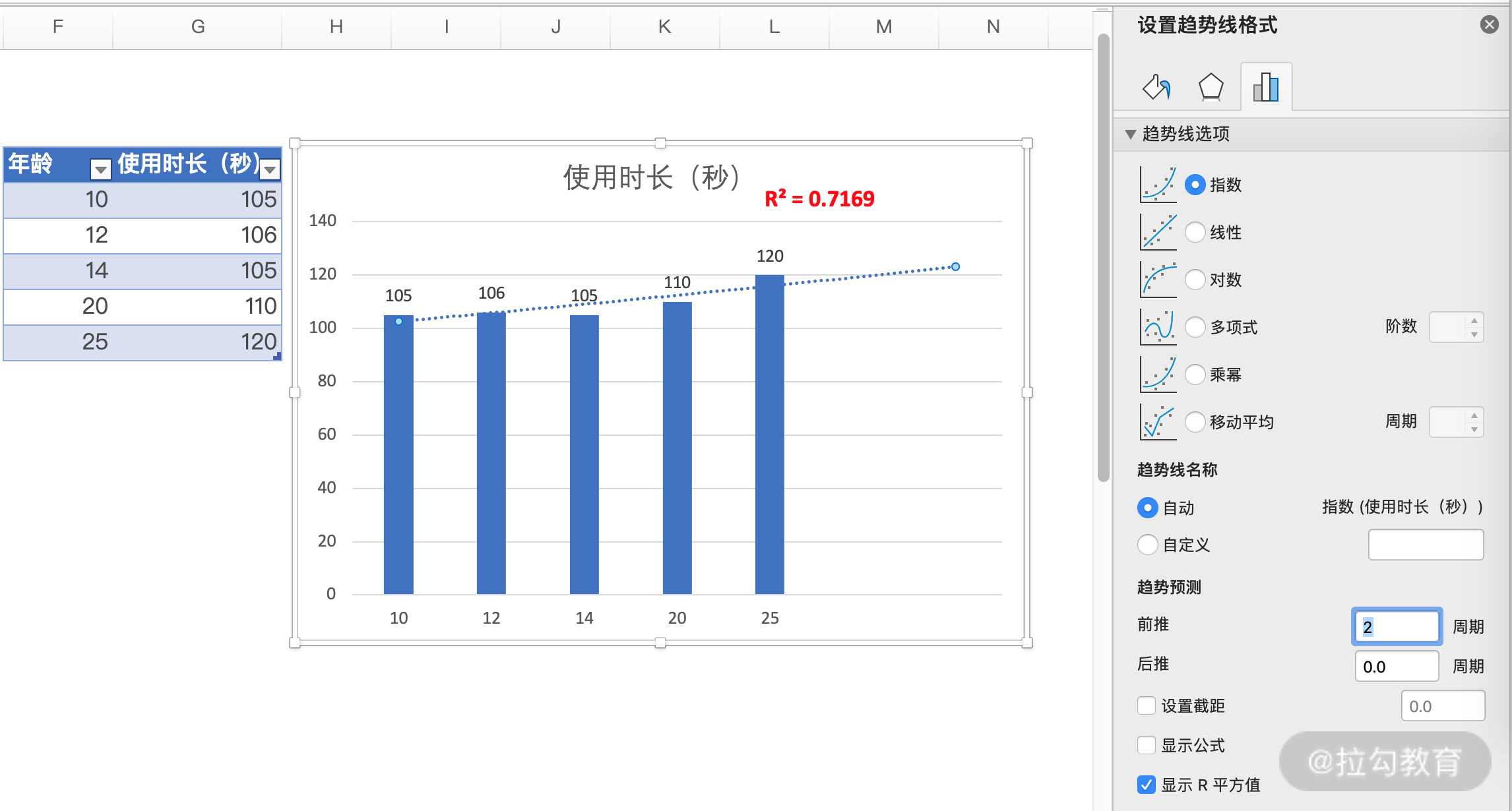Collapse the 趋势线选项 section

tap(1130, 134)
